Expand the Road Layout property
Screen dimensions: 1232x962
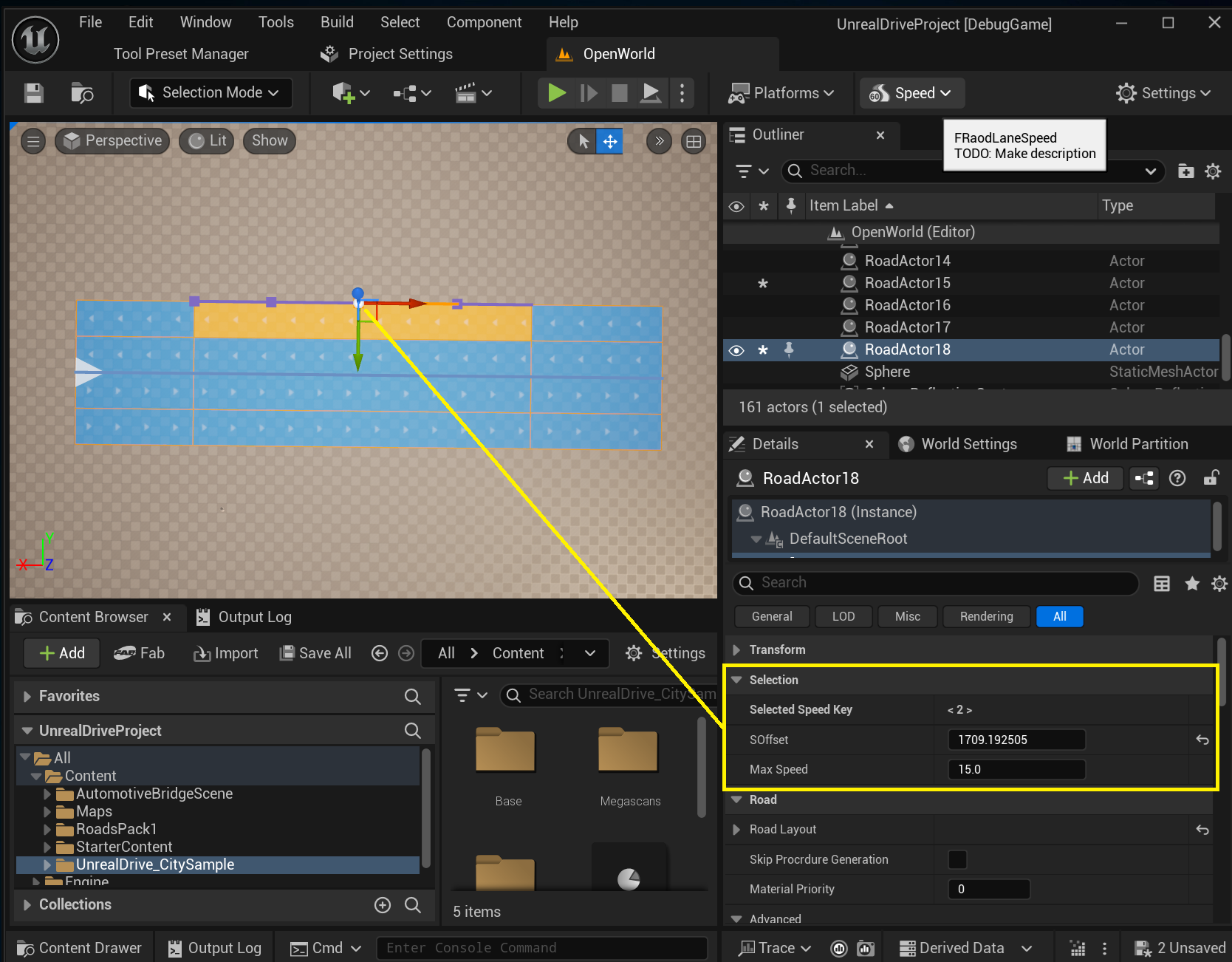pyautogui.click(x=736, y=830)
